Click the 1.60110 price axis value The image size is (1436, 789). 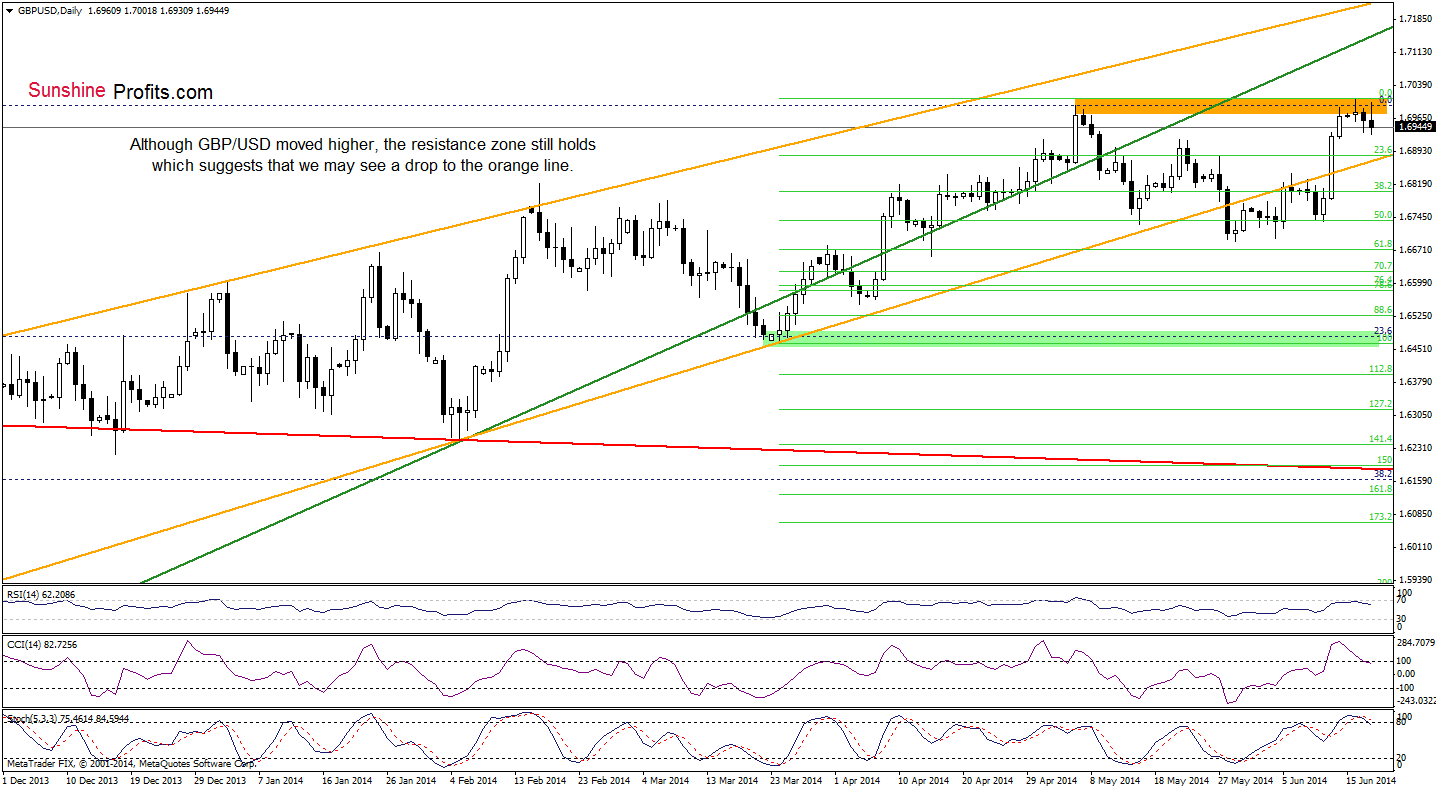1417,546
